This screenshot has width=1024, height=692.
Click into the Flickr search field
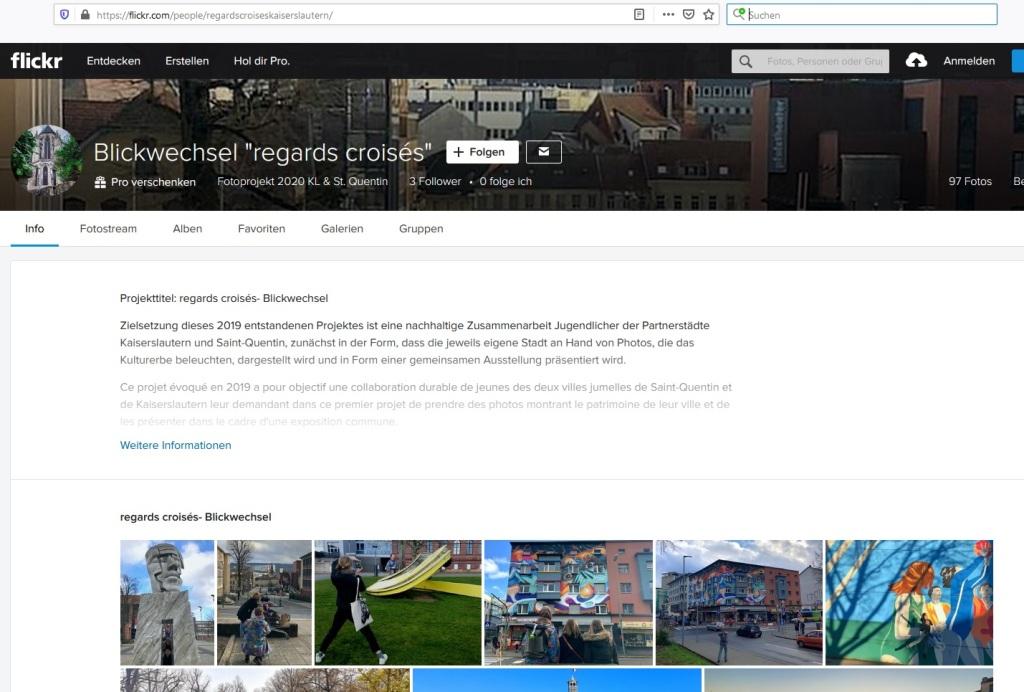point(822,62)
